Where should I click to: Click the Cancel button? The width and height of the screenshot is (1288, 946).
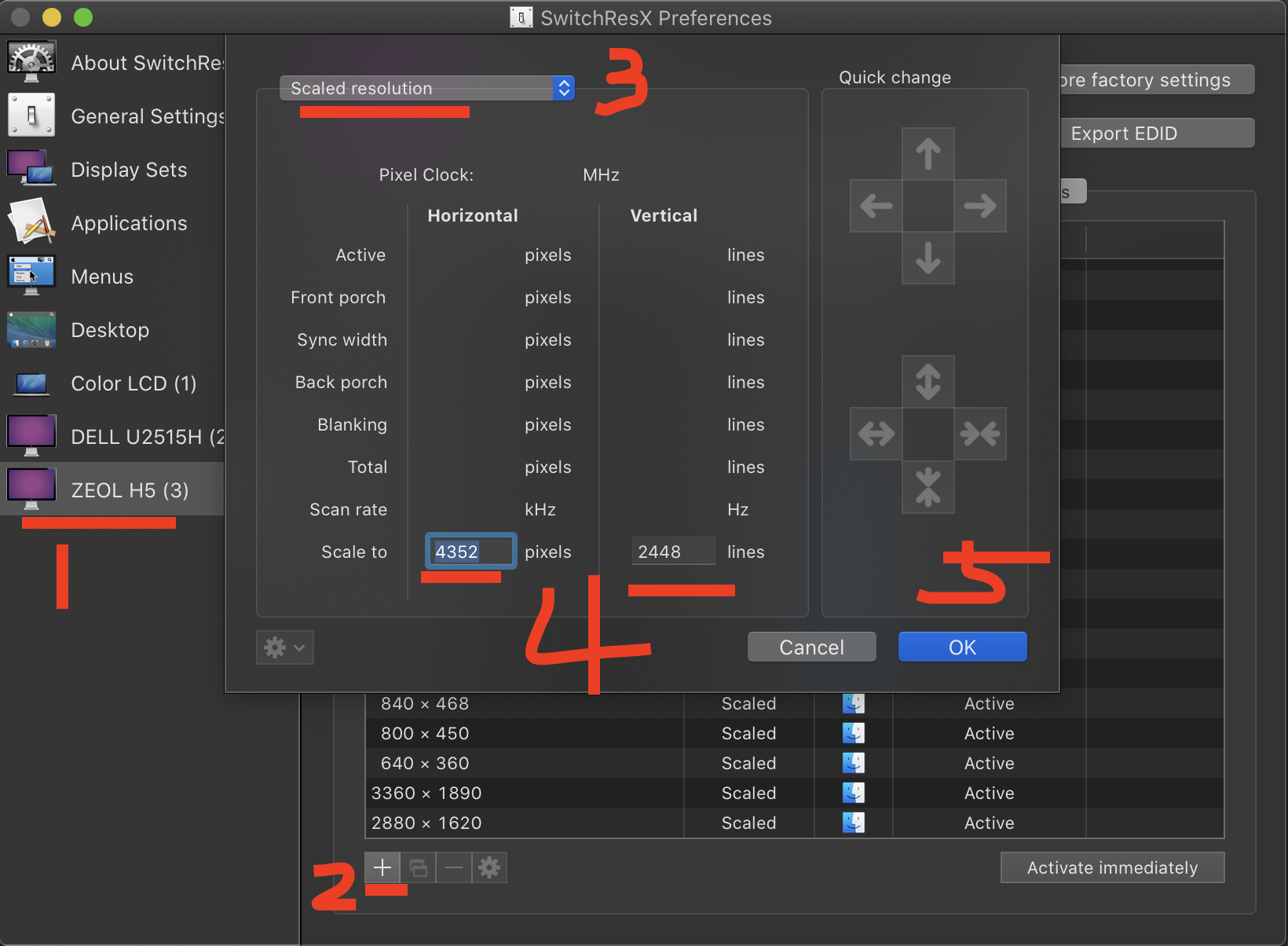[x=811, y=647]
